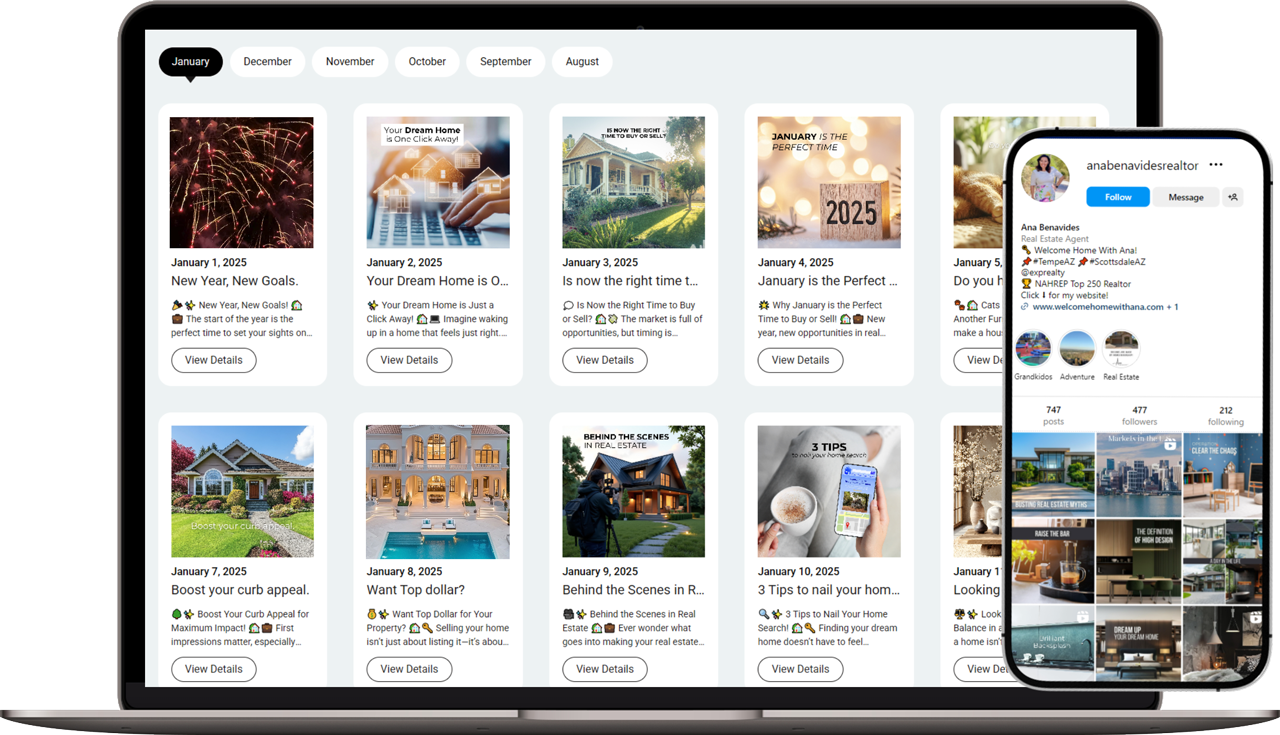
Task: Switch to the October tab
Action: pyautogui.click(x=427, y=62)
